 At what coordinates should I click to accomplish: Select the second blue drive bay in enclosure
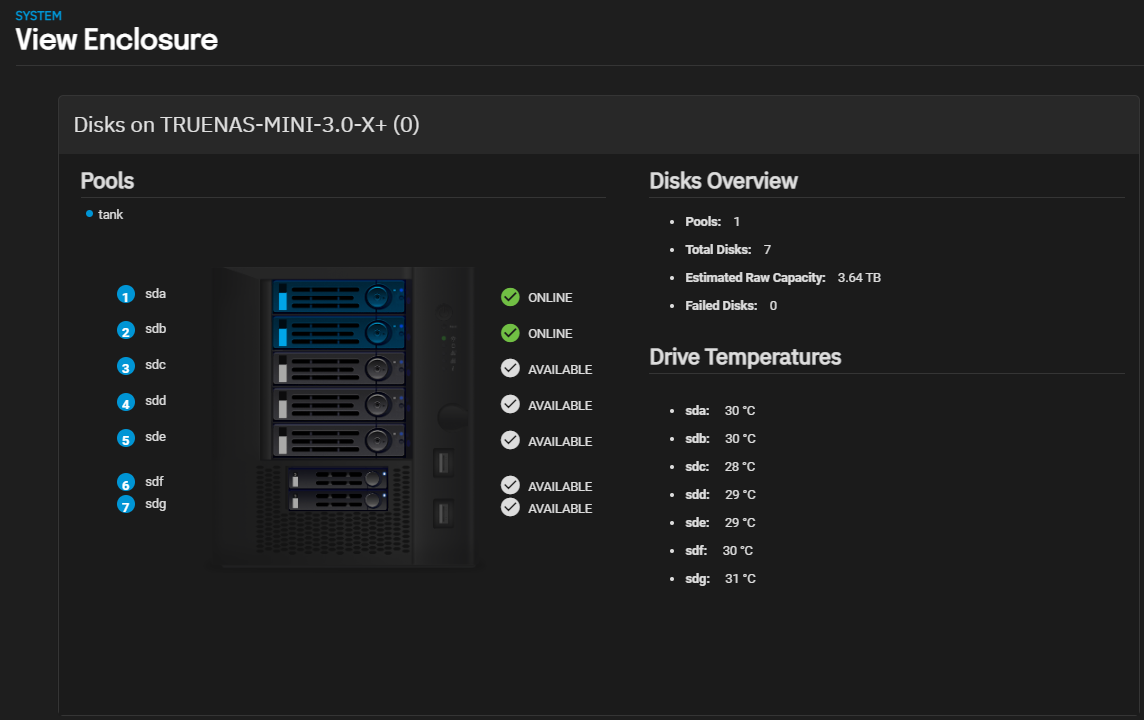pyautogui.click(x=338, y=332)
